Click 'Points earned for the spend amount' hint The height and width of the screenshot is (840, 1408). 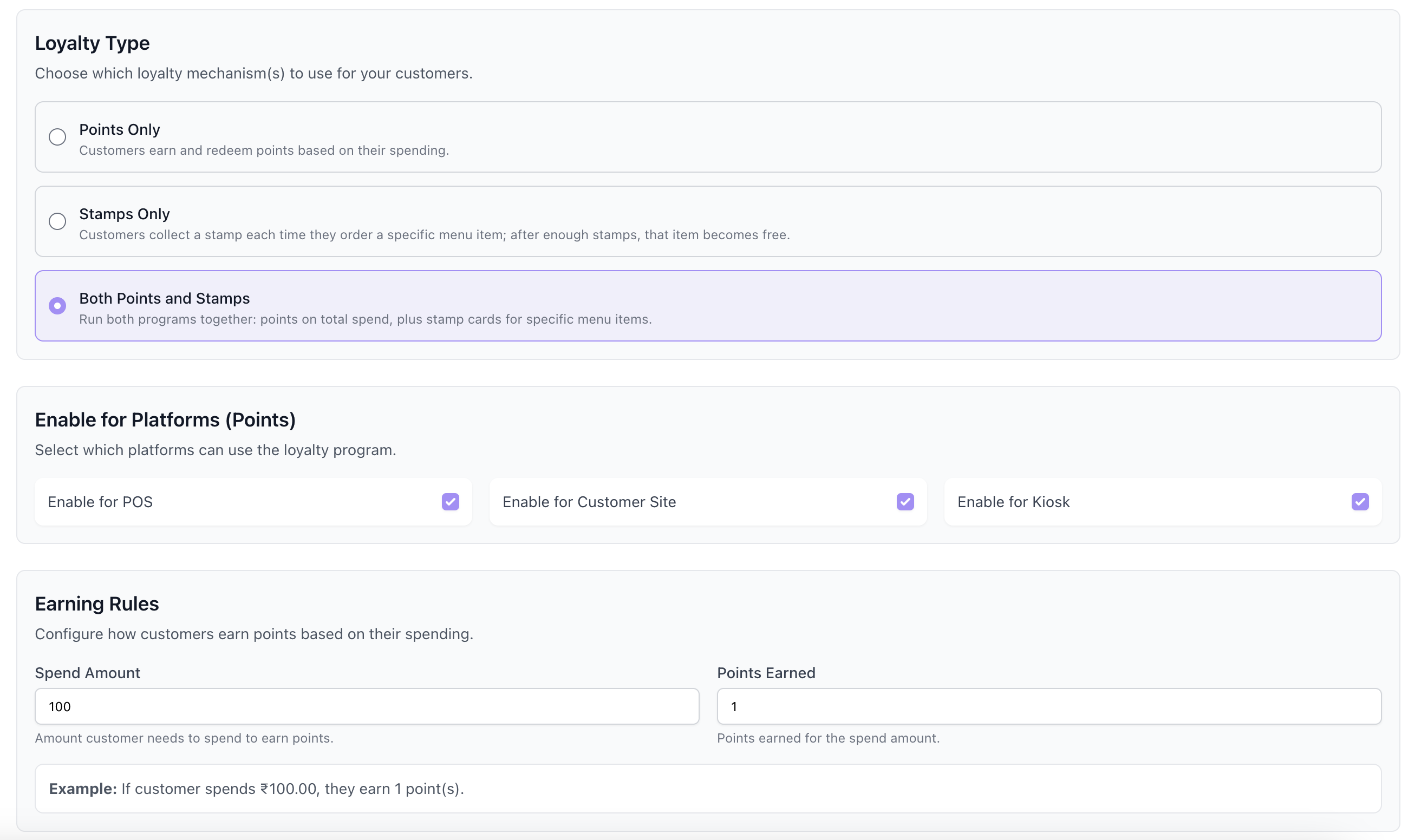829,738
